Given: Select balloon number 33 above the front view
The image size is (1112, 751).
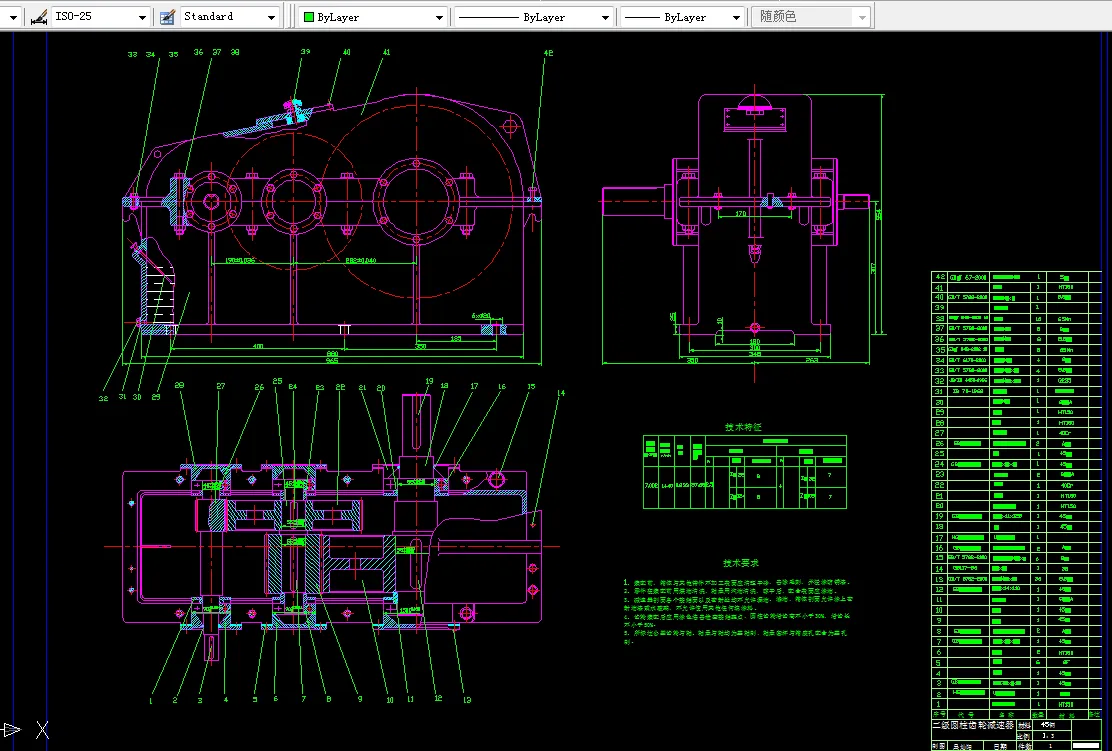Looking at the screenshot, I should tap(132, 54).
